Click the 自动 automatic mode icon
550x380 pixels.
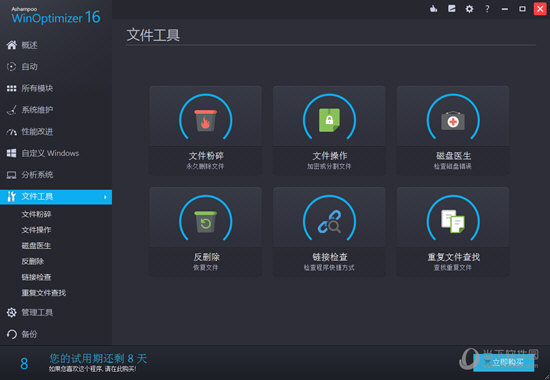tap(12, 67)
